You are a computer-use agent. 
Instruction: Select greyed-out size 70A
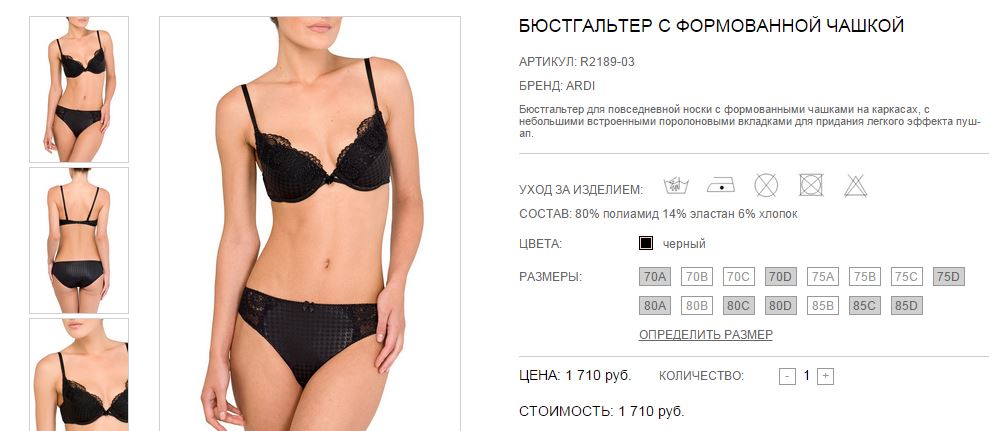pyautogui.click(x=654, y=277)
